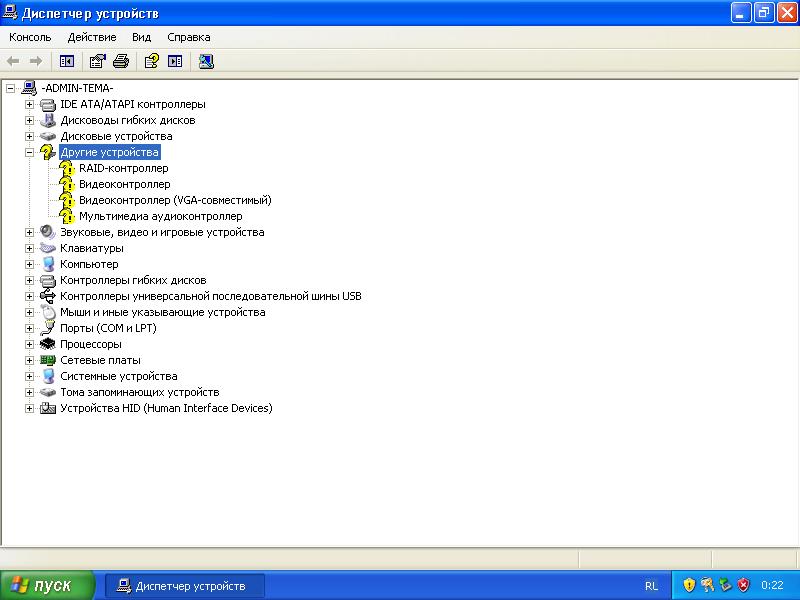The height and width of the screenshot is (600, 800).
Task: Expand the Процессоры node
Action: click(x=30, y=344)
